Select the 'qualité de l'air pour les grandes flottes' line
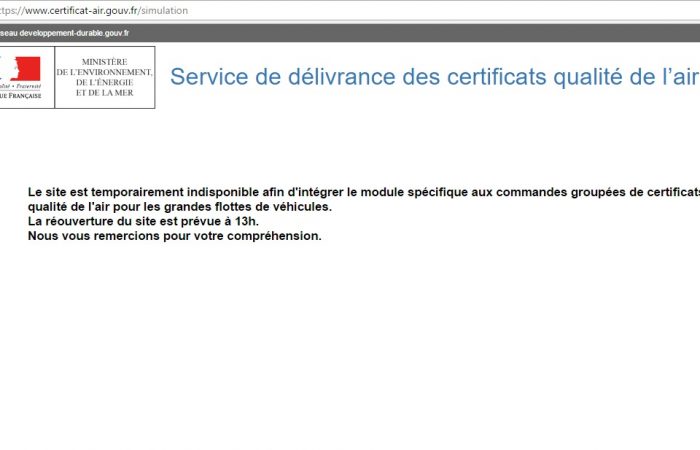 point(179,207)
